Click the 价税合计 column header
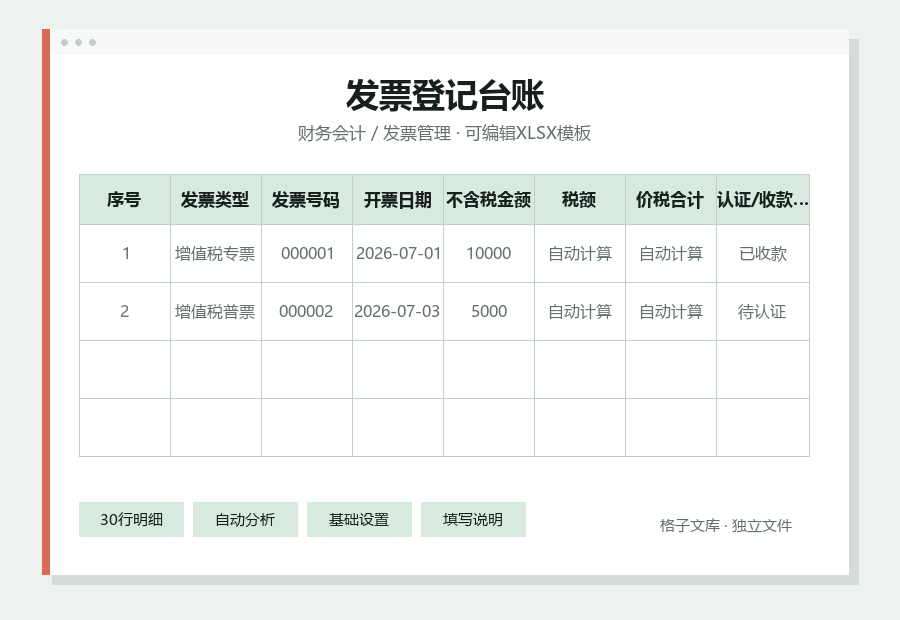 pyautogui.click(x=671, y=200)
